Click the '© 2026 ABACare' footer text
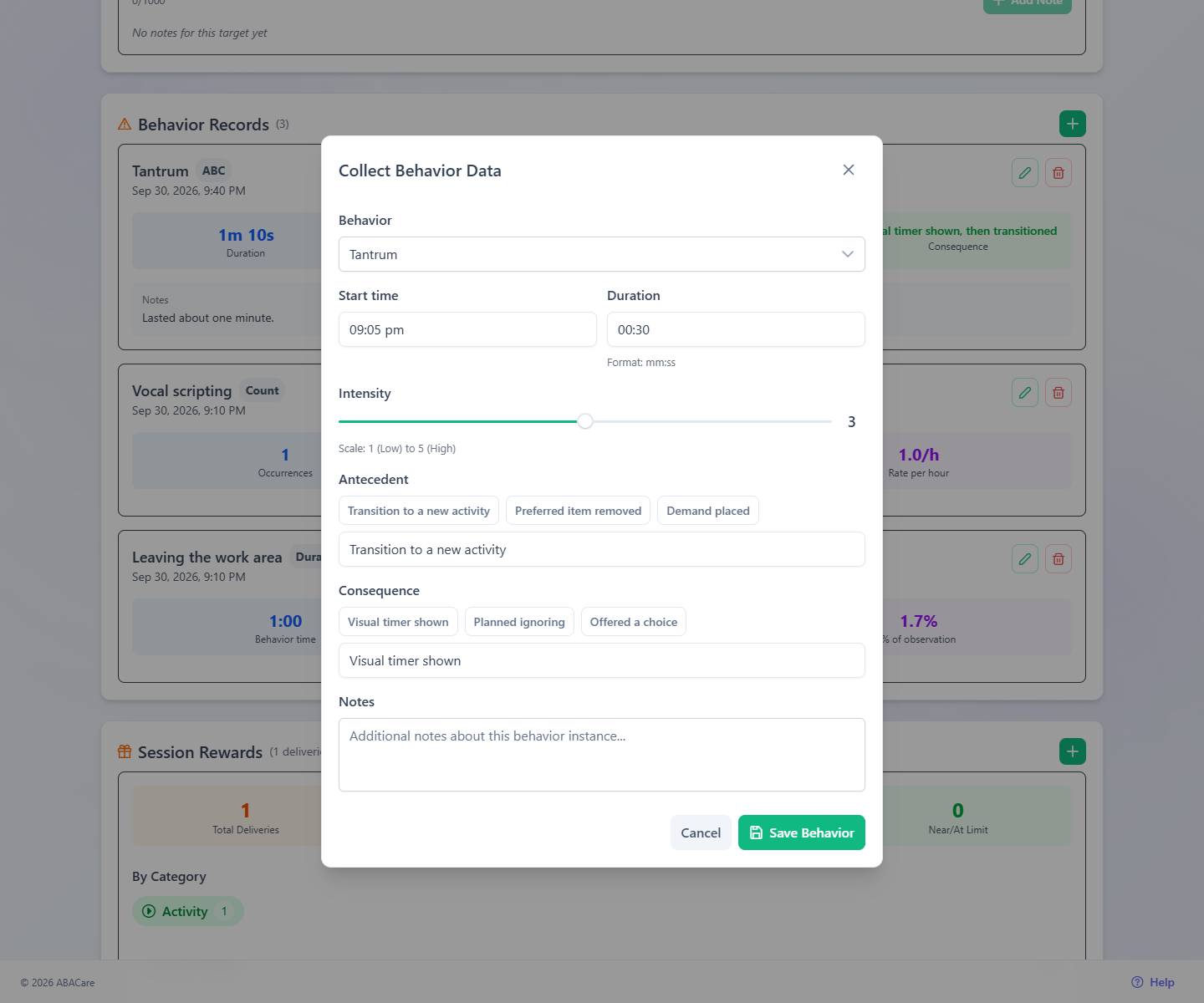Screen dimensions: 1204x1003 point(58,983)
